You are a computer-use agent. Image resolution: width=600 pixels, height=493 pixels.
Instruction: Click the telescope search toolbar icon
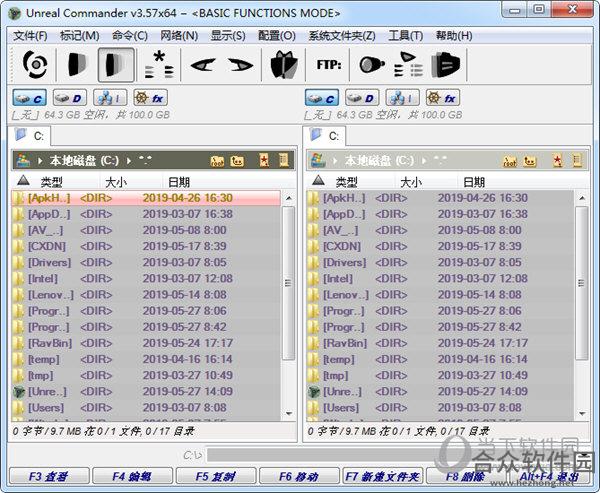tap(372, 65)
